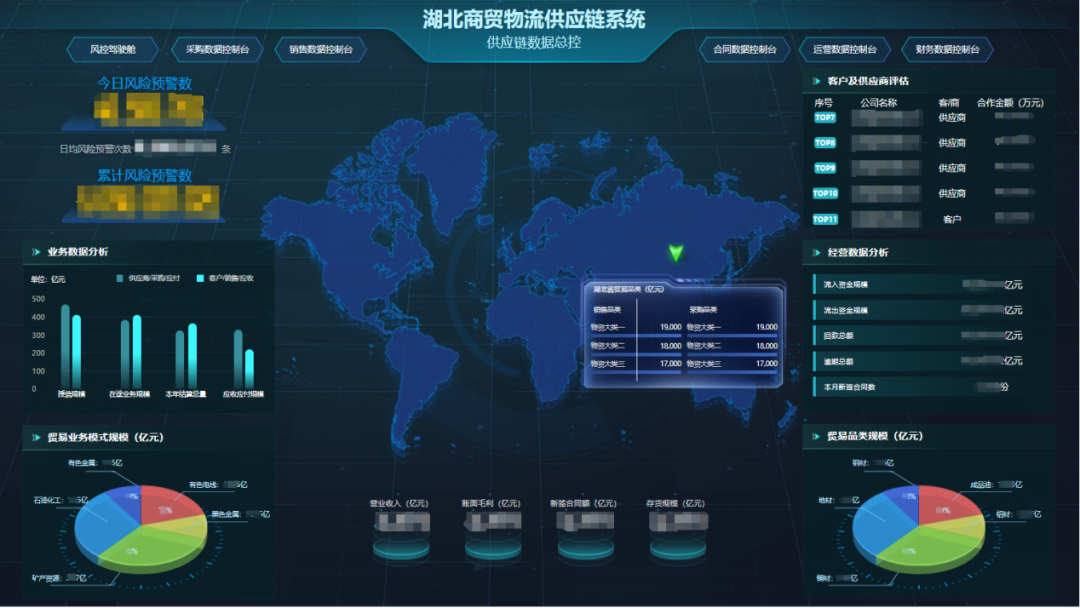Click the arrow icon beside 客户及供应商评估 title
The image size is (1080, 608).
coord(817,81)
